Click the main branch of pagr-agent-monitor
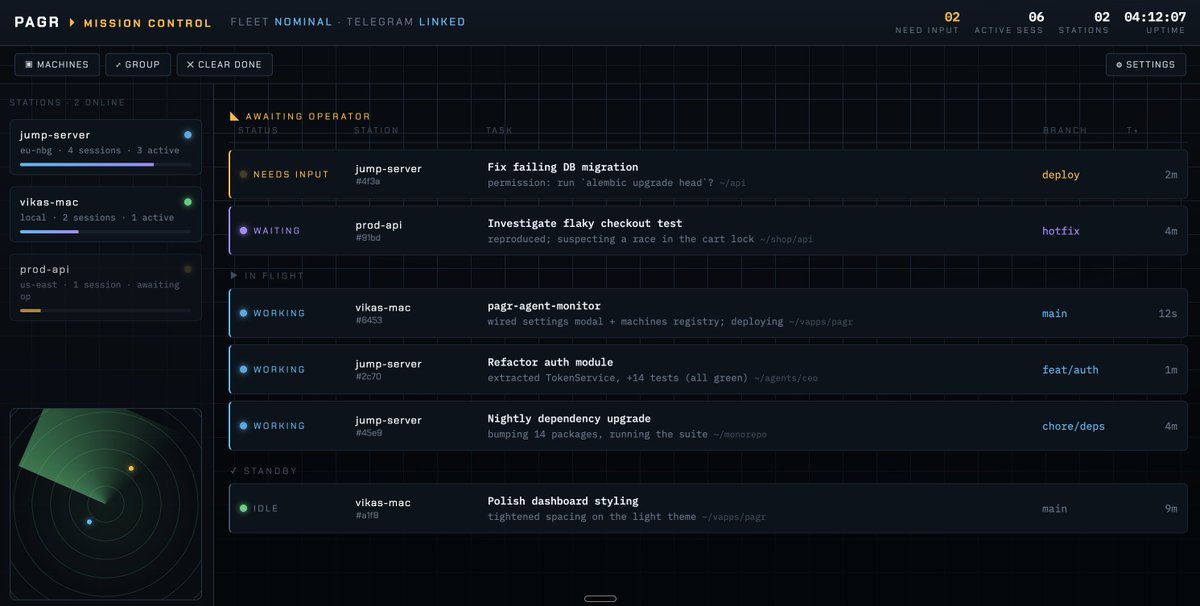The image size is (1200, 606). tap(1055, 313)
